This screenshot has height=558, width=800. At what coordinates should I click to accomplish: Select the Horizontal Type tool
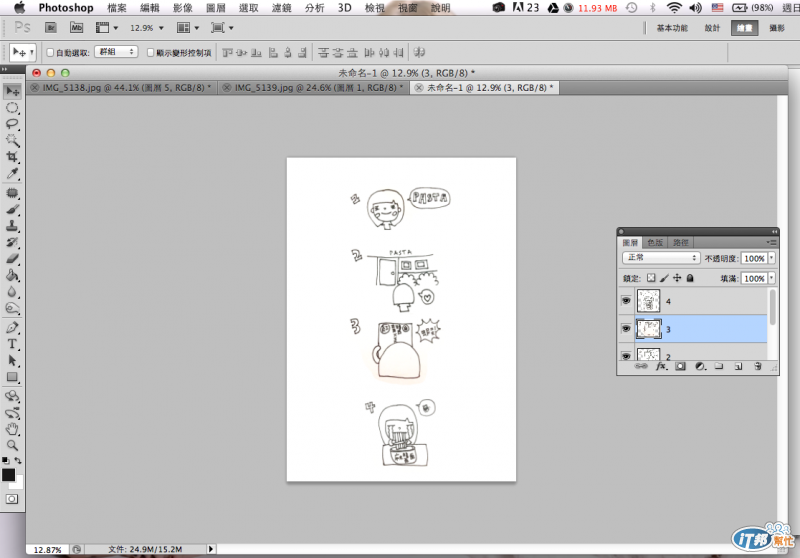pos(13,344)
